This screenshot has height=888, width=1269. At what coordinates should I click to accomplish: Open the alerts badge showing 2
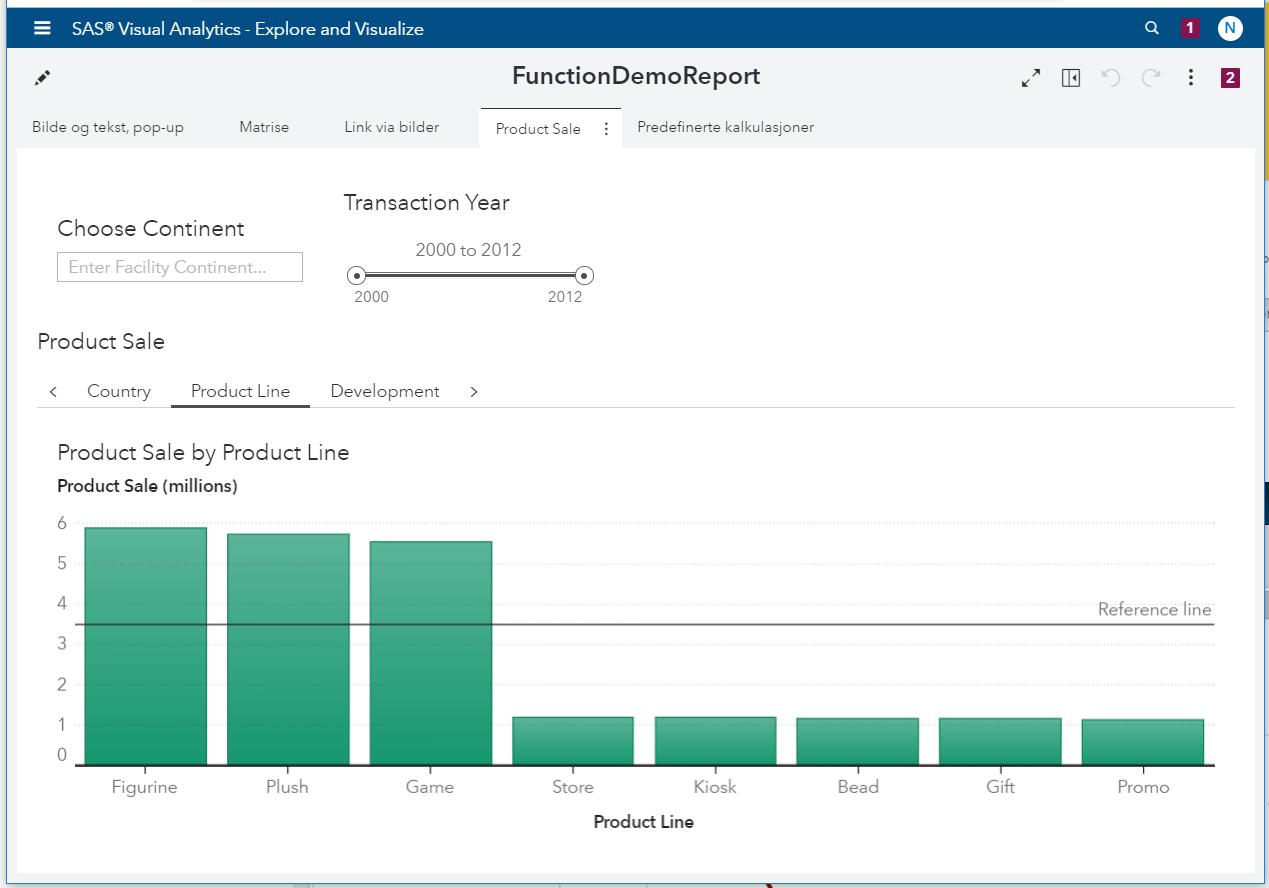(x=1230, y=76)
